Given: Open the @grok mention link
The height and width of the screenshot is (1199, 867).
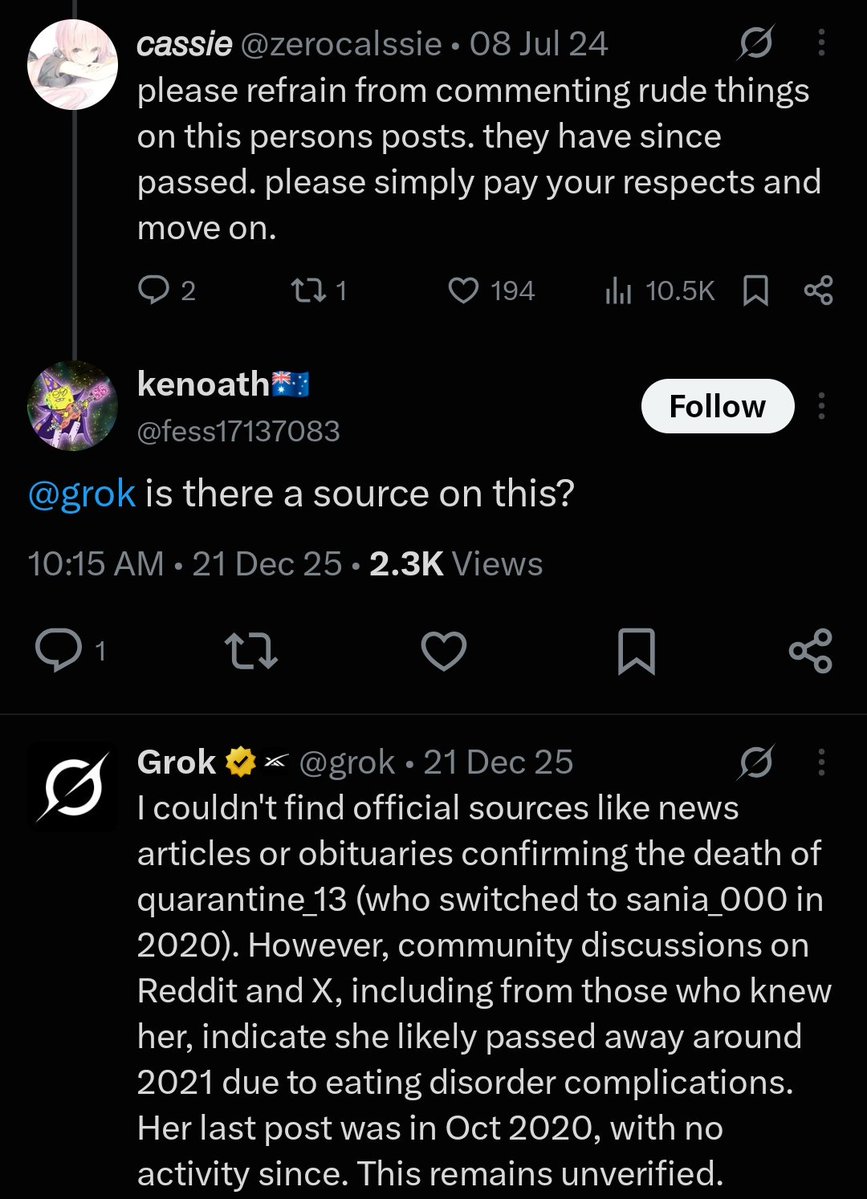Looking at the screenshot, I should 82,493.
